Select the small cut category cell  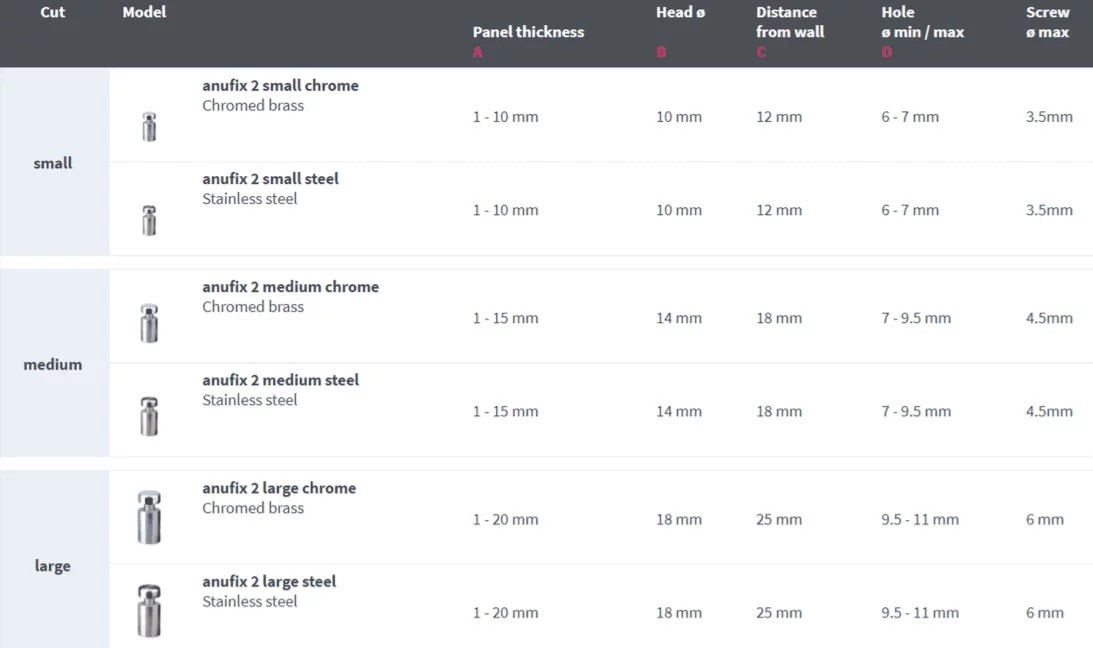(53, 163)
